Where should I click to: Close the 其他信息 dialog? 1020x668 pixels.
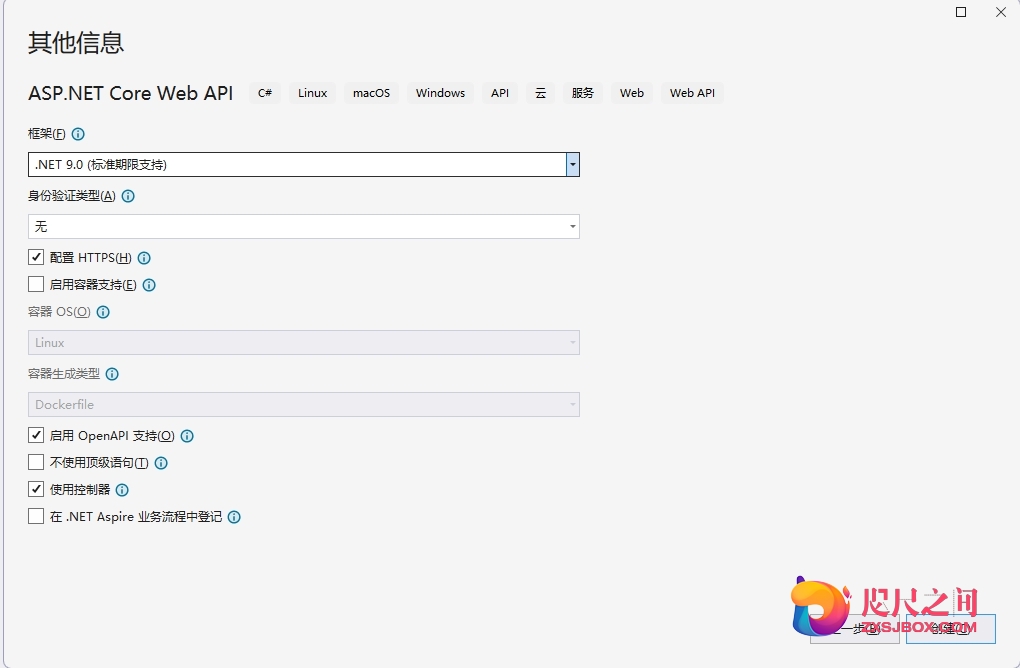point(1001,12)
